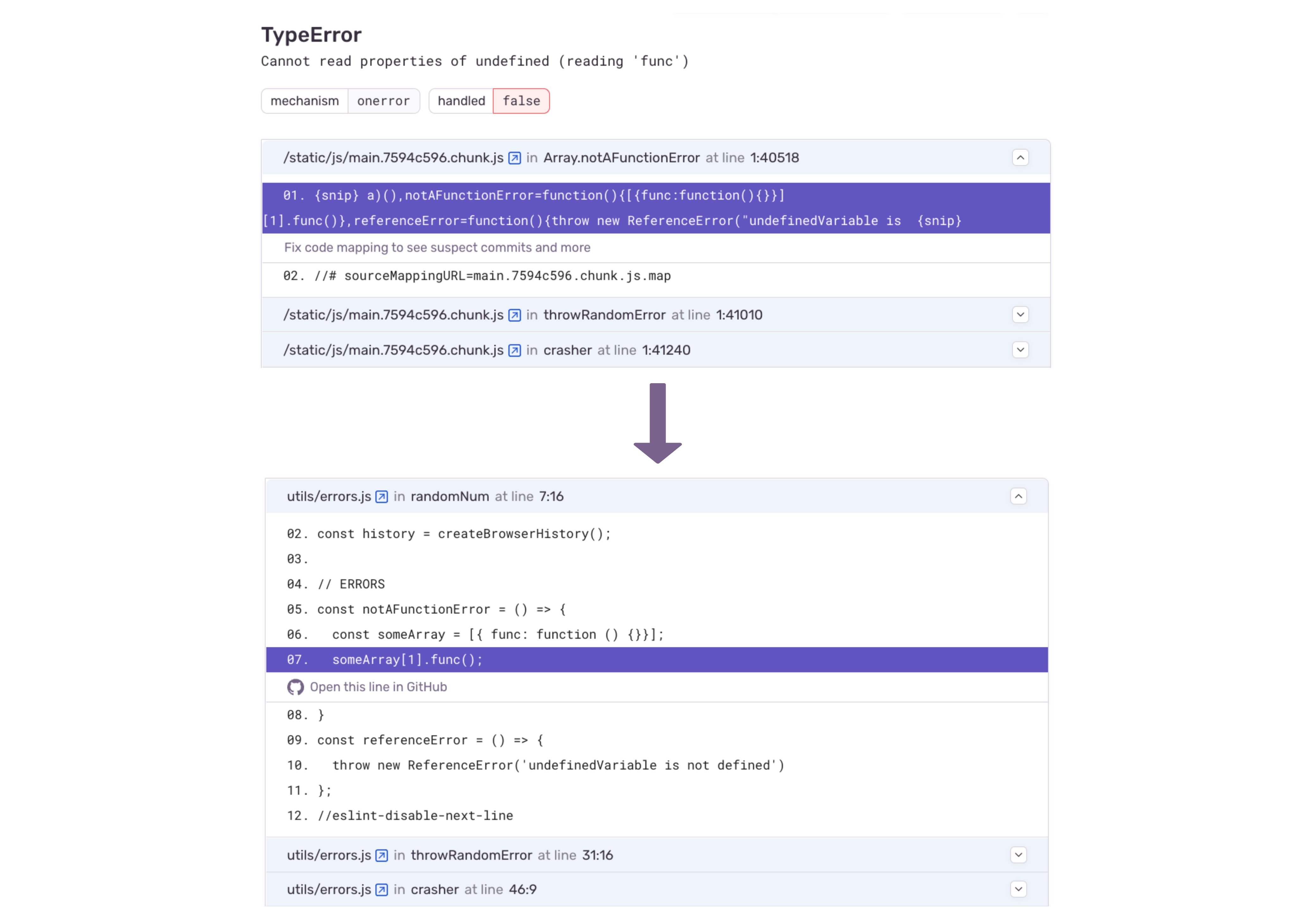Click the handled false badge

(x=521, y=101)
